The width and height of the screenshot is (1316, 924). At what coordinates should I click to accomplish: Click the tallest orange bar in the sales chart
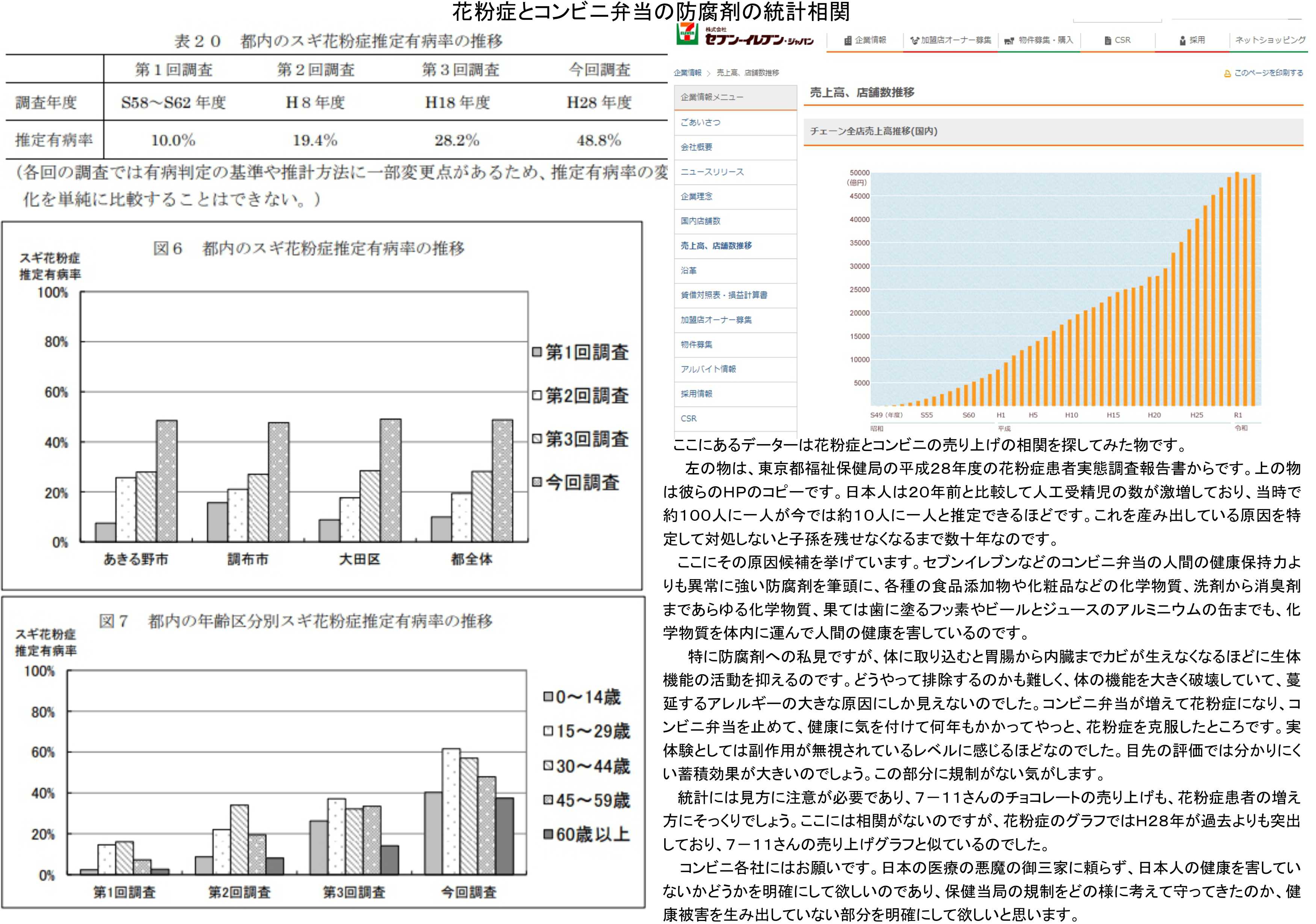click(x=1237, y=289)
